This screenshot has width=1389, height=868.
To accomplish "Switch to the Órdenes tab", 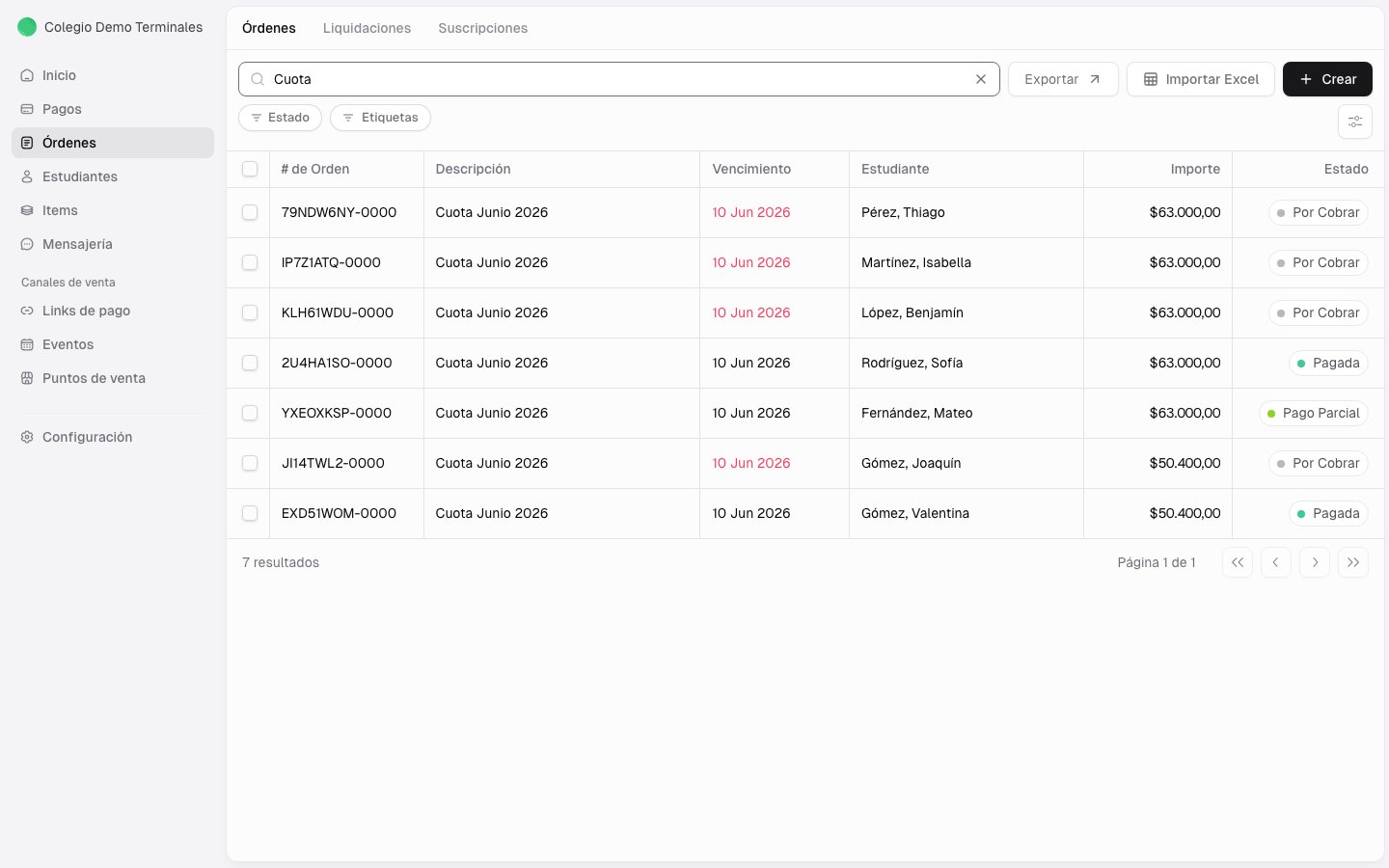I will point(269,28).
